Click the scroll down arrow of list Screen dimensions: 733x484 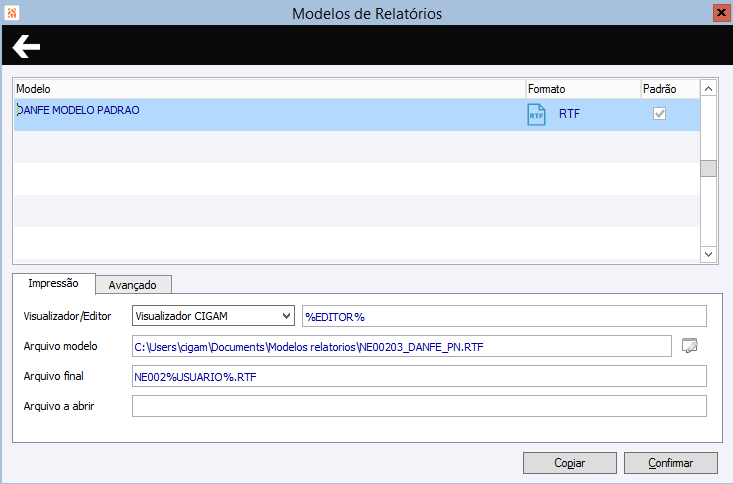click(x=708, y=254)
